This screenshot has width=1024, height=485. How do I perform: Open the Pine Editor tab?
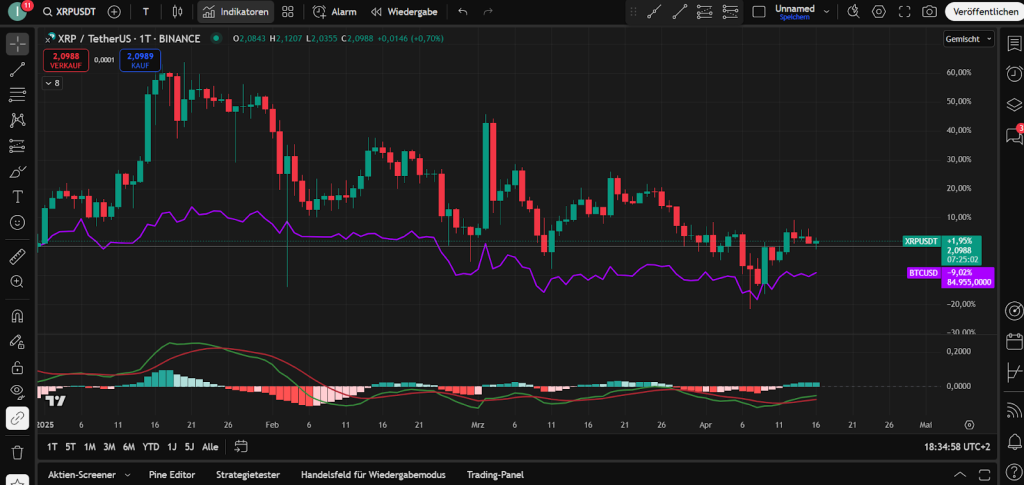click(x=172, y=475)
